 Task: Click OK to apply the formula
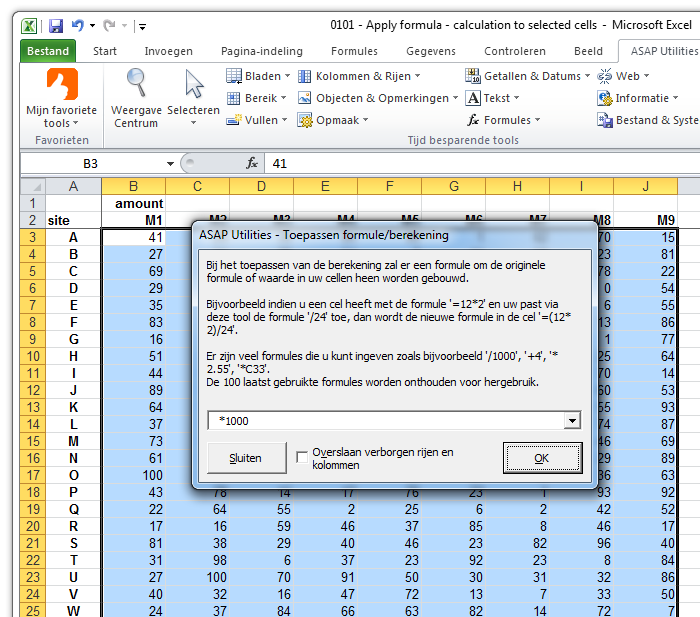tap(542, 458)
